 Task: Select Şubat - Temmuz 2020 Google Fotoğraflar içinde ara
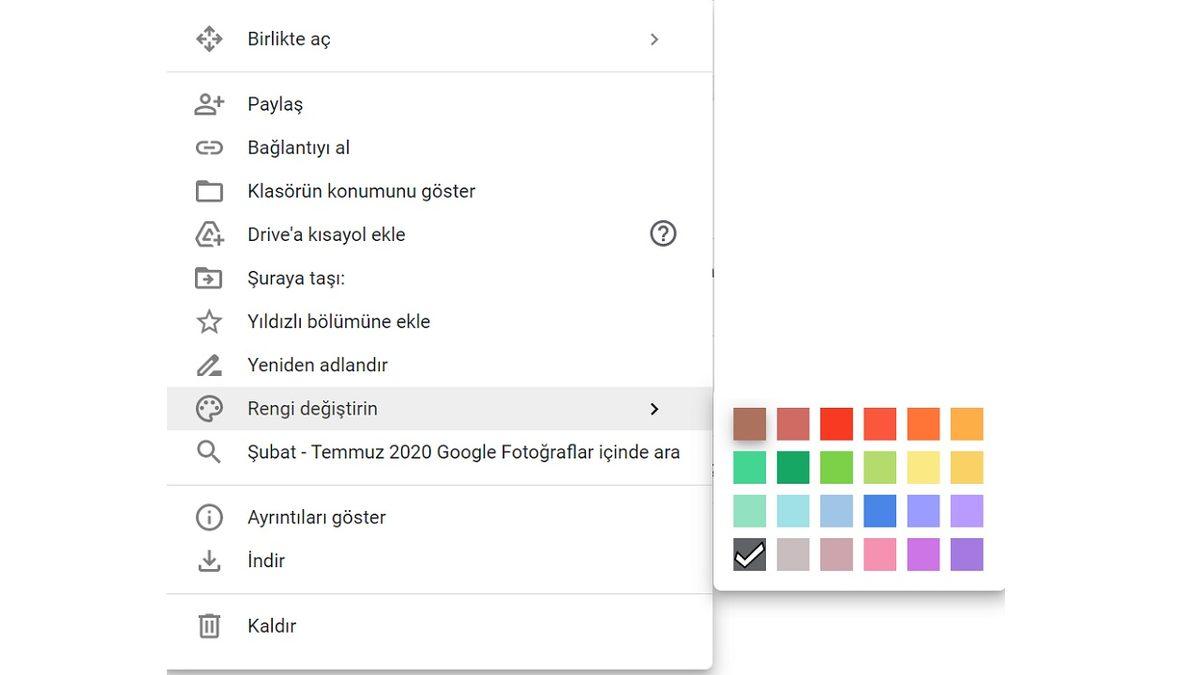[x=463, y=452]
